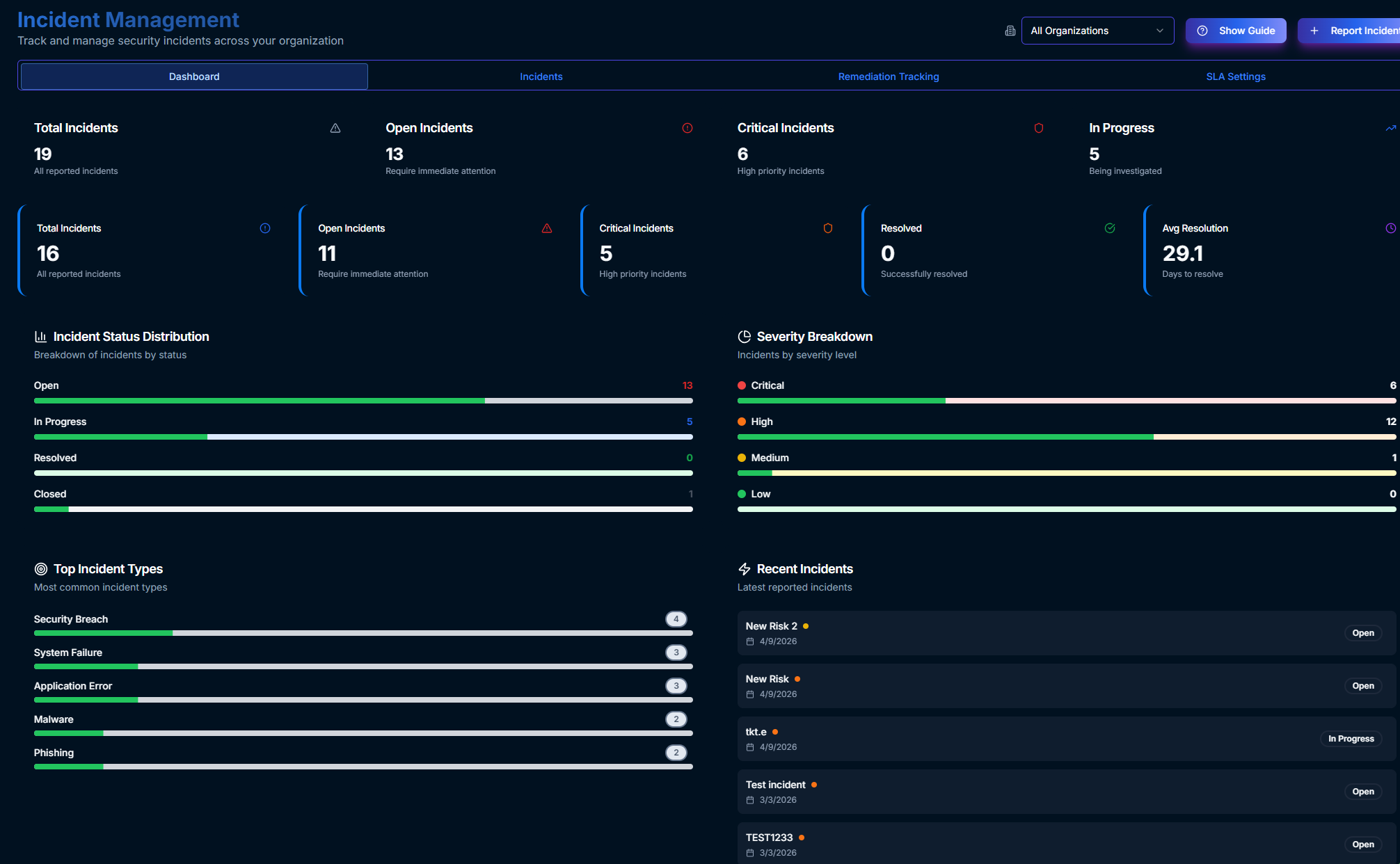Click the lightning icon beside Recent Incidents

tap(745, 569)
